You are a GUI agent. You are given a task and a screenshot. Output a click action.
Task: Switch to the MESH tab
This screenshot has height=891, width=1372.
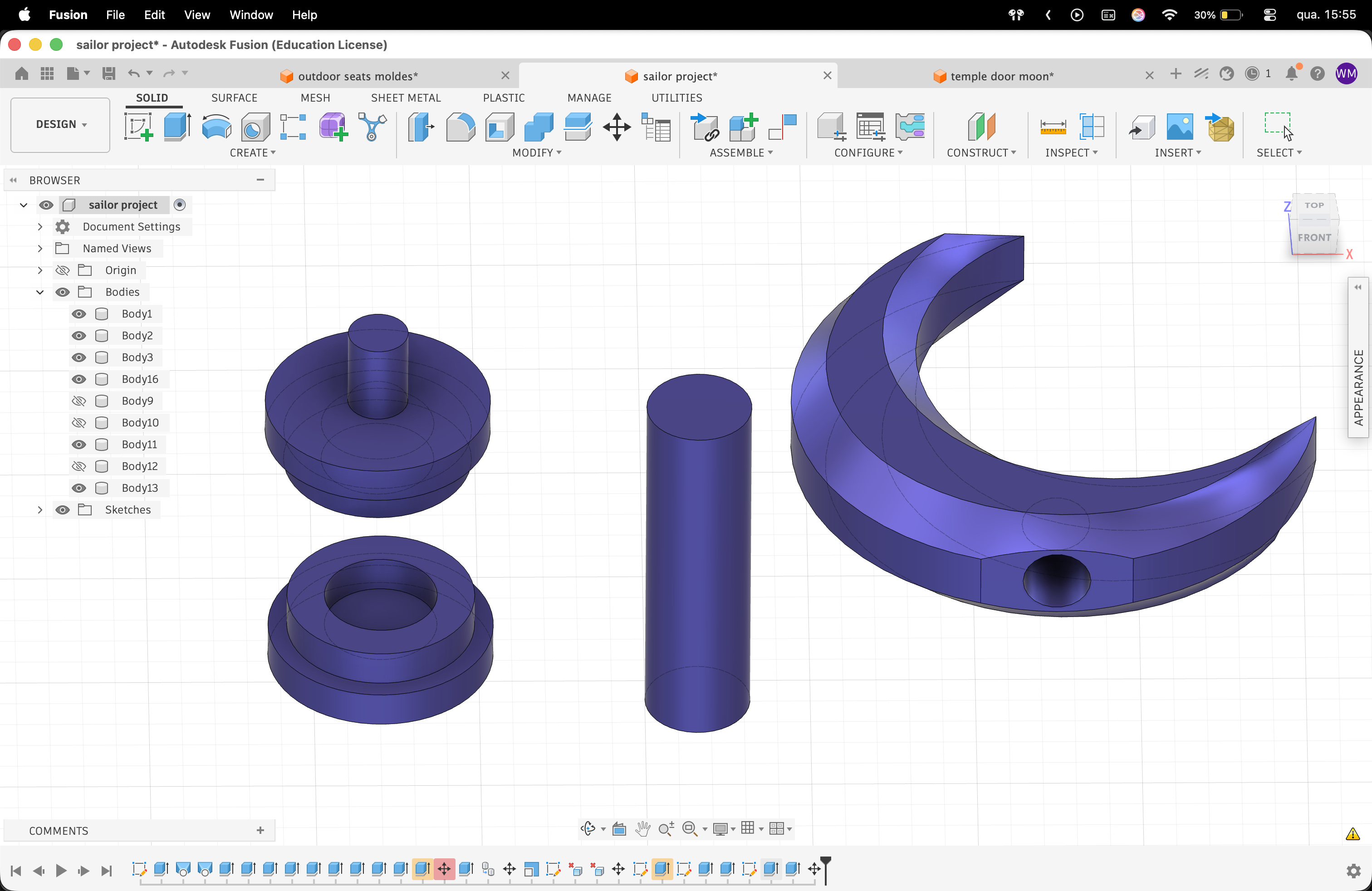[315, 98]
